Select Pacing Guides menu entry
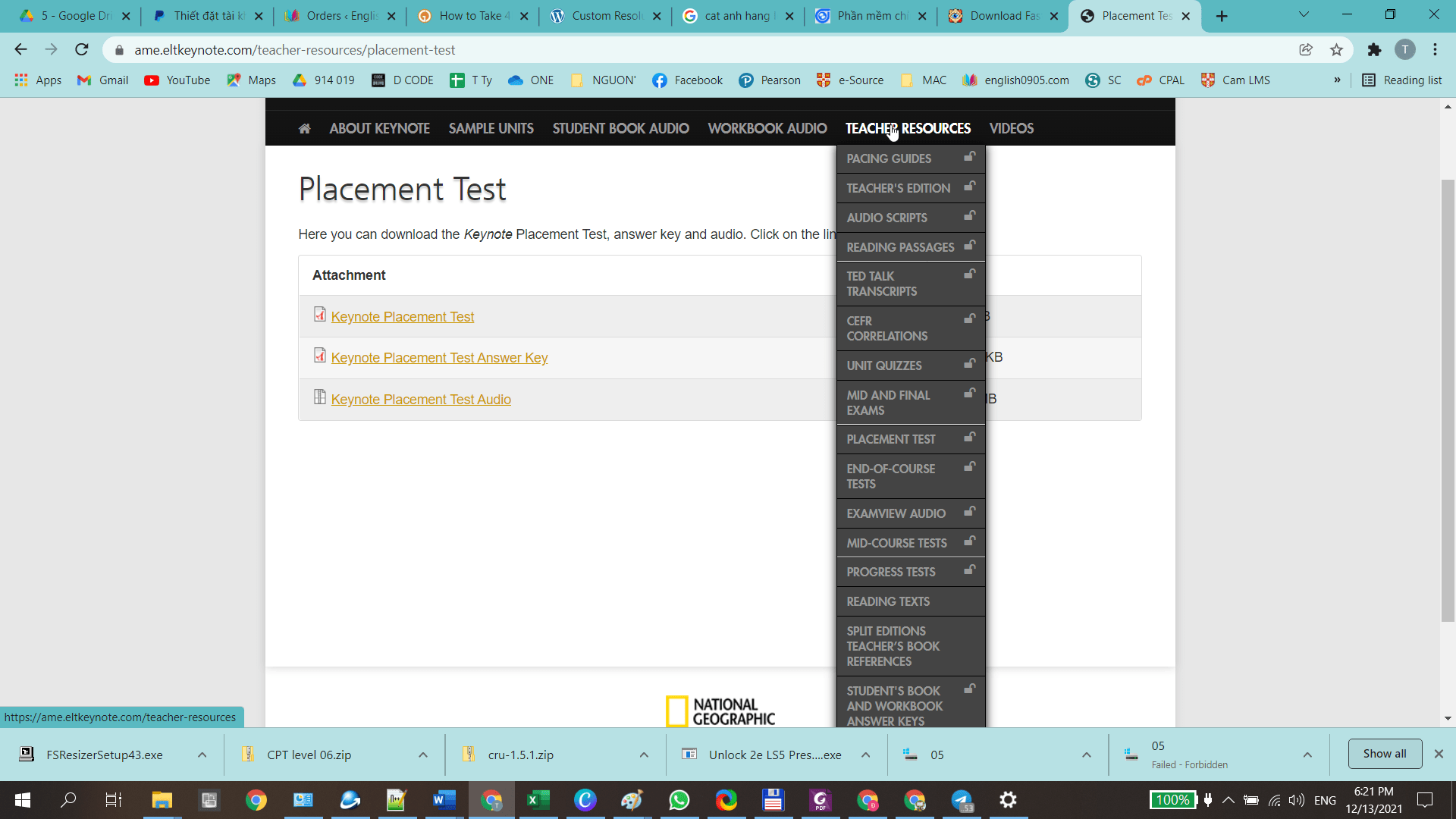This screenshot has width=1456, height=819. pos(889,158)
